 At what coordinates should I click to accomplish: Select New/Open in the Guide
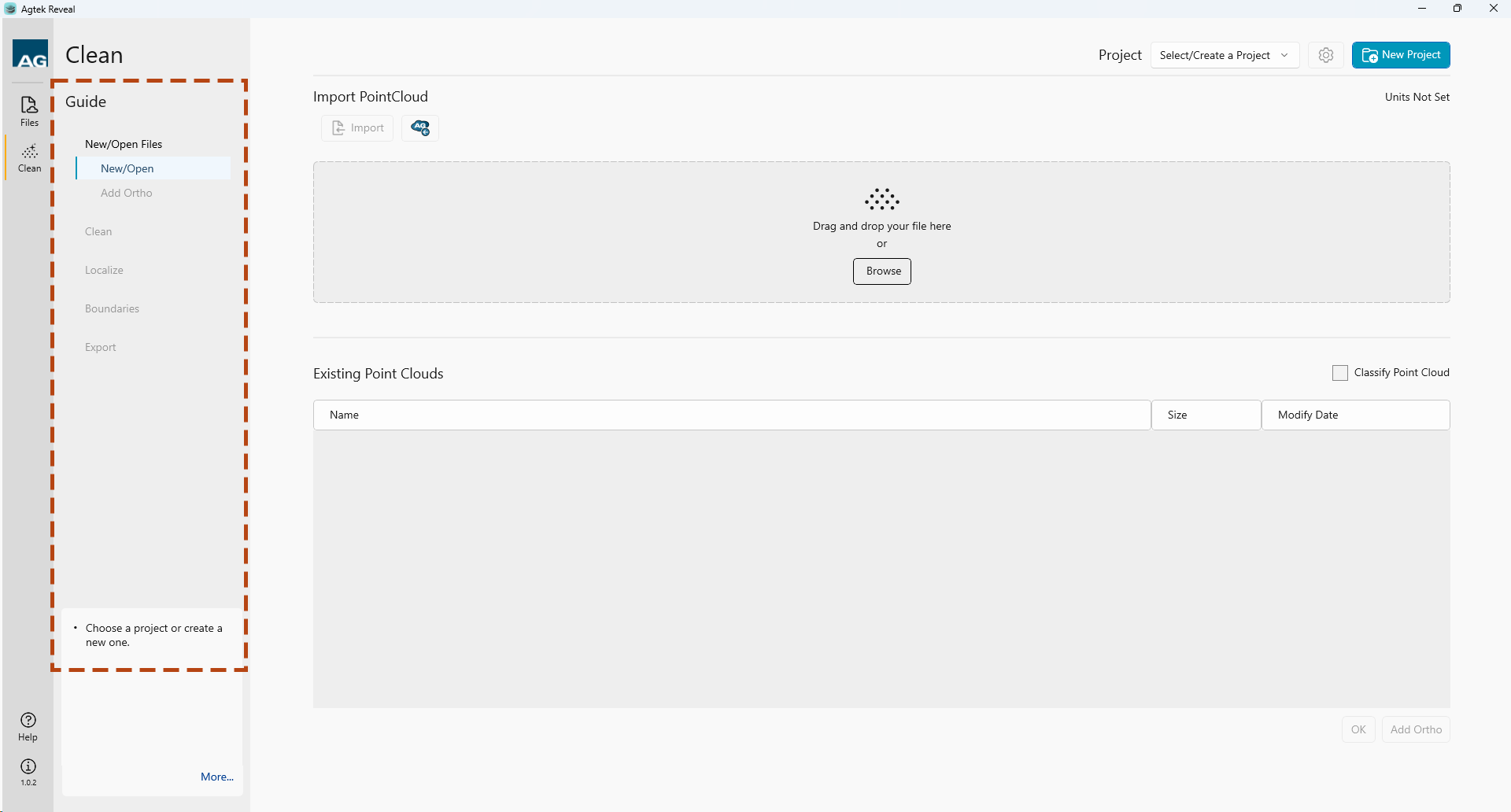coord(127,168)
